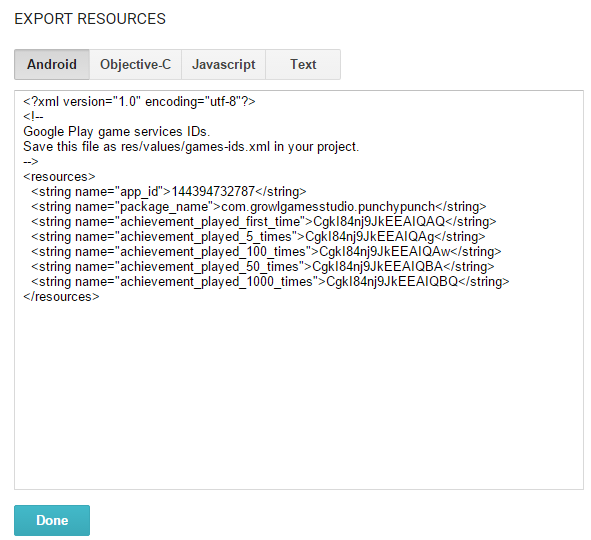Click the opening <resources> tag line

(59, 177)
